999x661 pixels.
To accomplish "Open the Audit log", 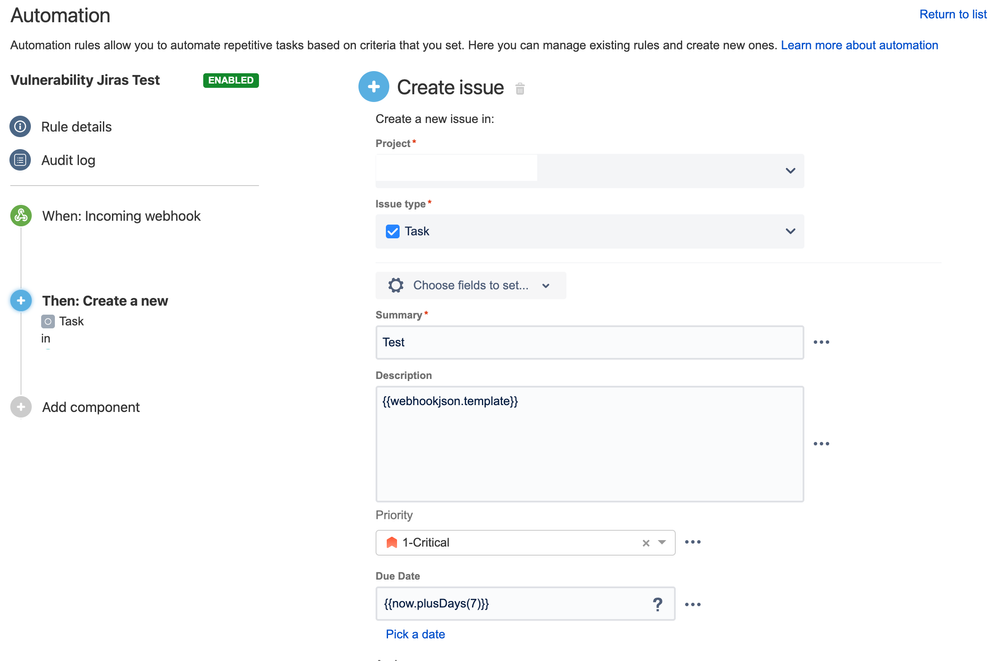I will pos(68,161).
